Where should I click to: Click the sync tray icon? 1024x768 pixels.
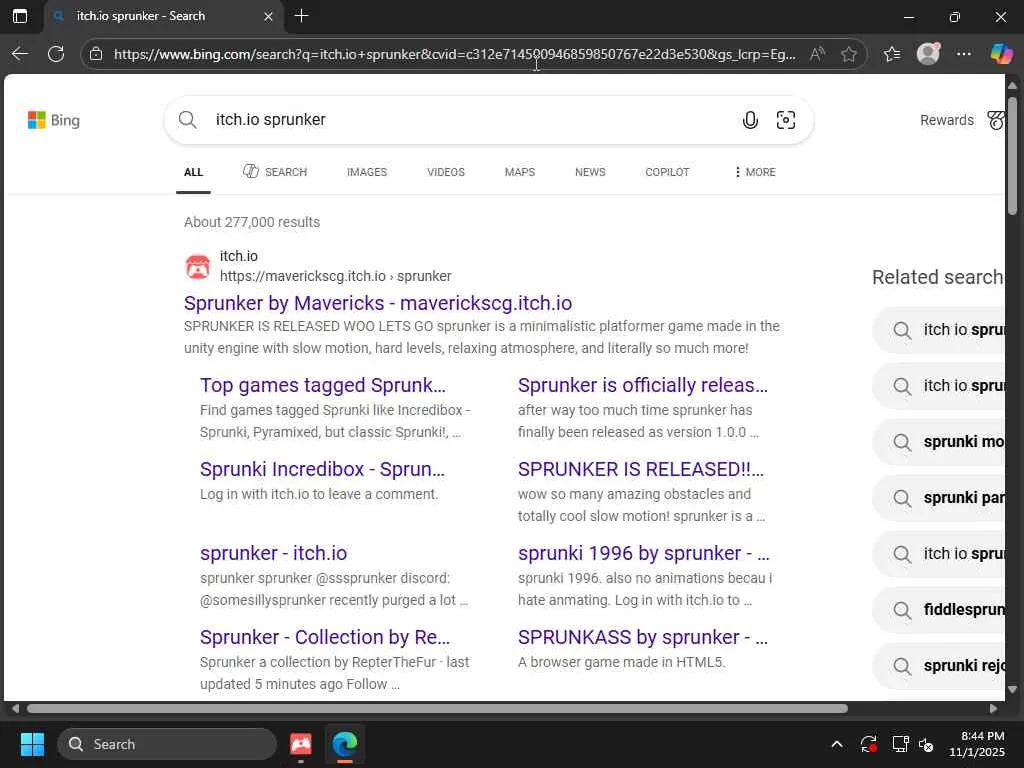(869, 744)
